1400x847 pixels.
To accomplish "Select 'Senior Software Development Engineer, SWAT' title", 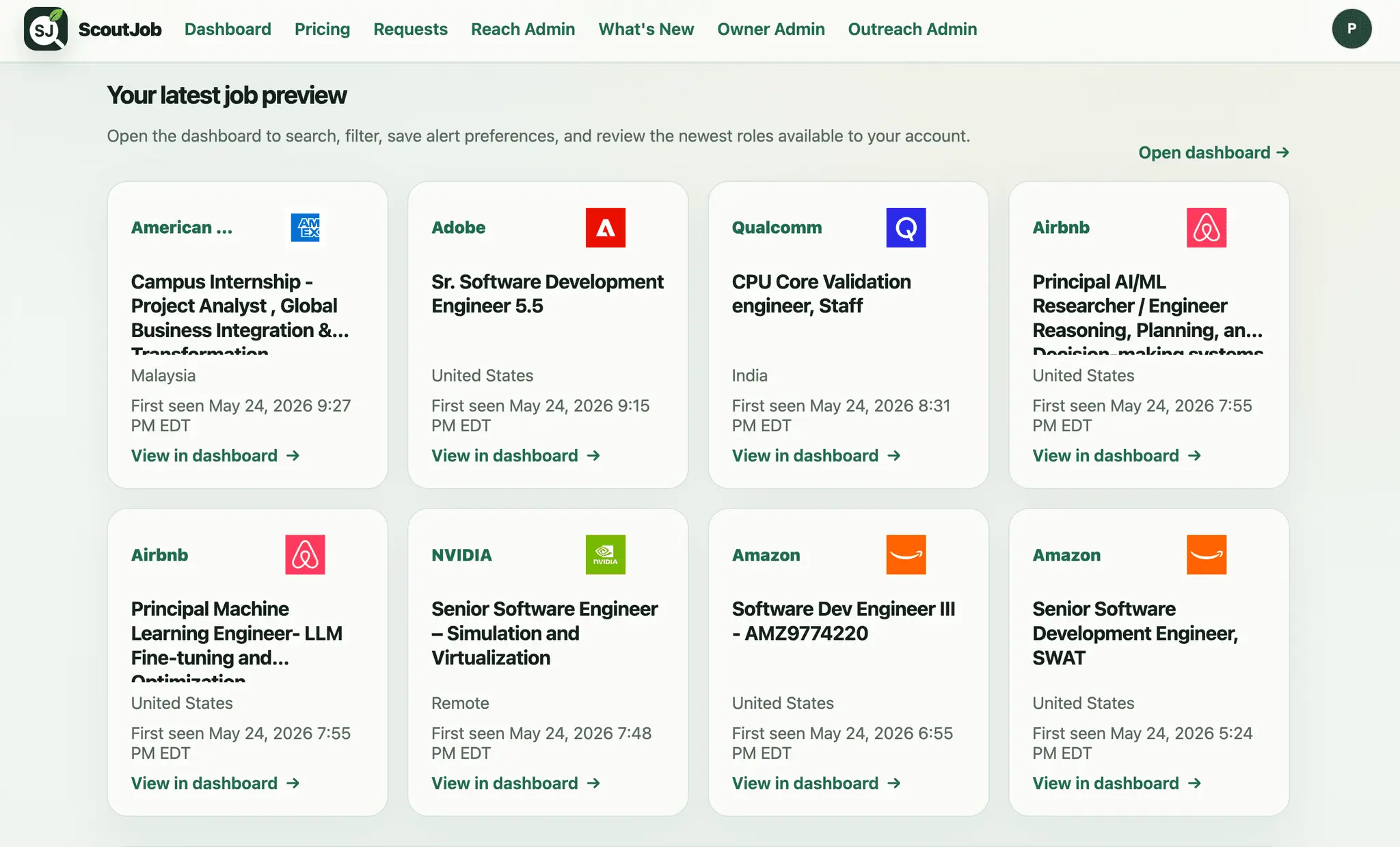I will (x=1135, y=633).
